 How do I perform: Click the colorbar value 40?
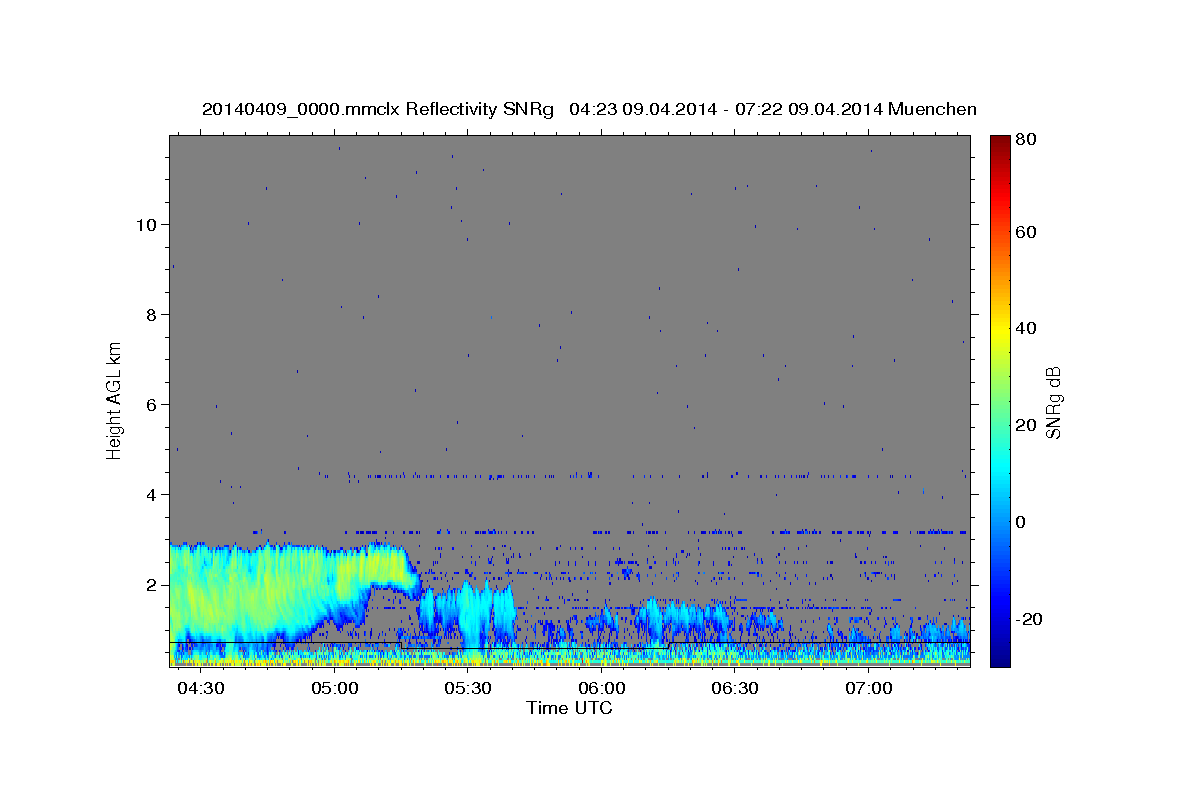click(x=1027, y=328)
